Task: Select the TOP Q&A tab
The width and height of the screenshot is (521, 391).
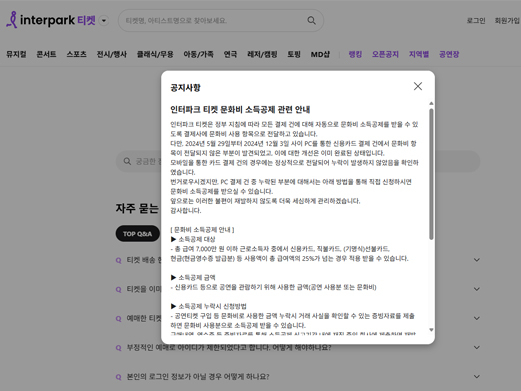Action: tap(138, 234)
